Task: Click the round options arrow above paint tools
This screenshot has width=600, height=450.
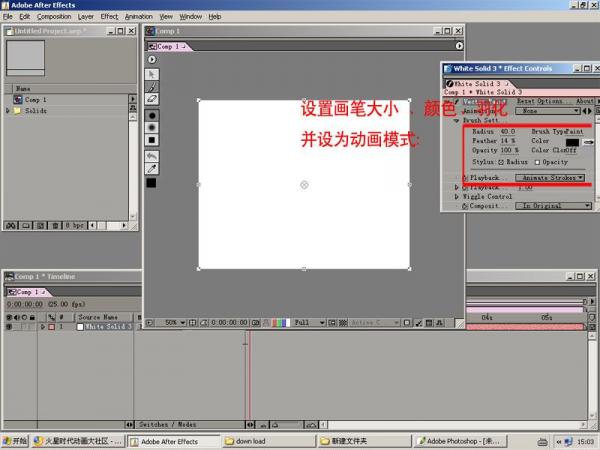Action: tap(152, 59)
